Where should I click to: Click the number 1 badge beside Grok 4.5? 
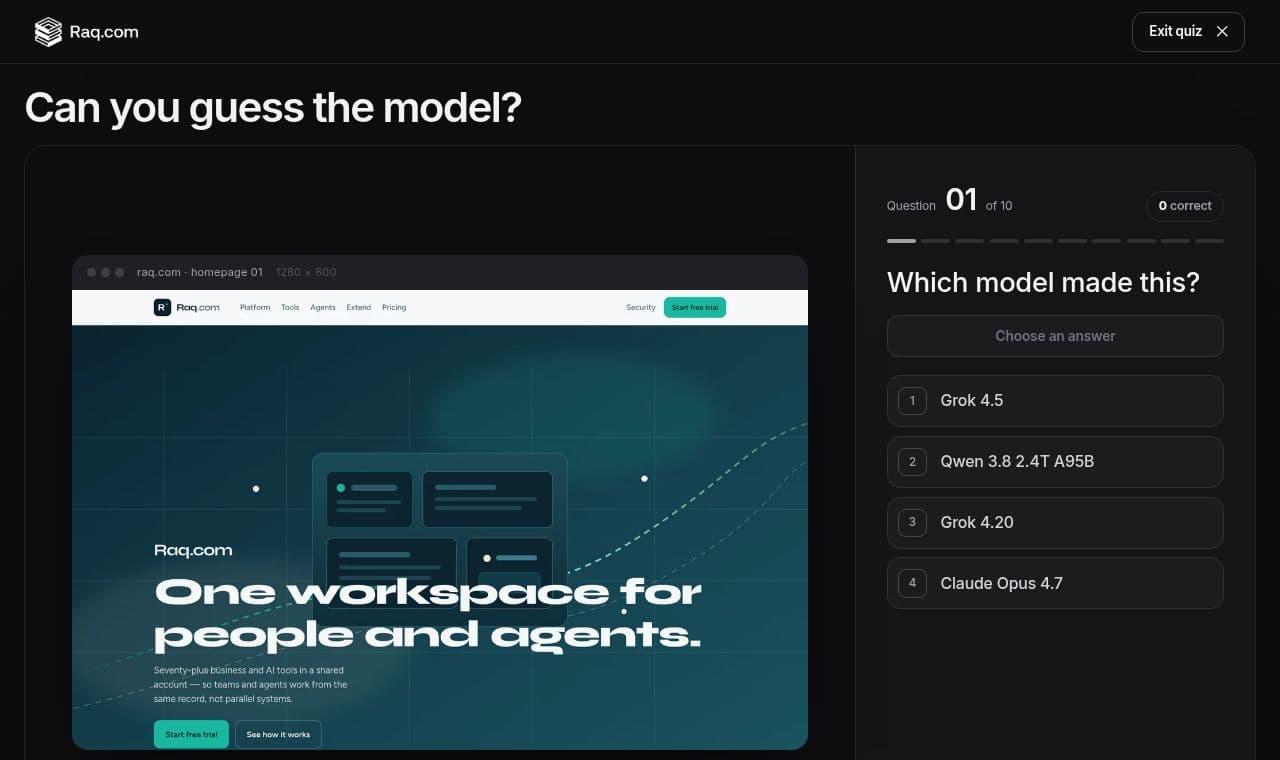(912, 401)
